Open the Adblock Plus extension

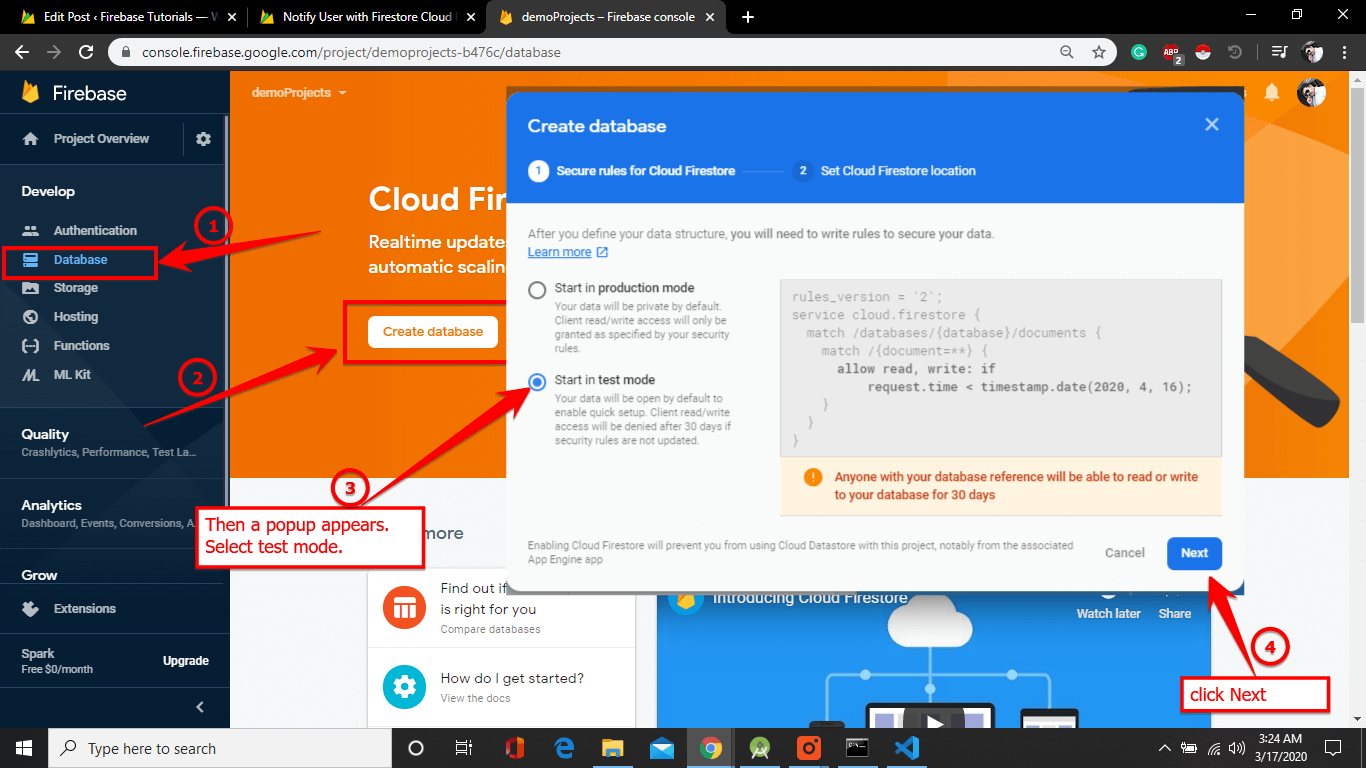coord(1172,53)
